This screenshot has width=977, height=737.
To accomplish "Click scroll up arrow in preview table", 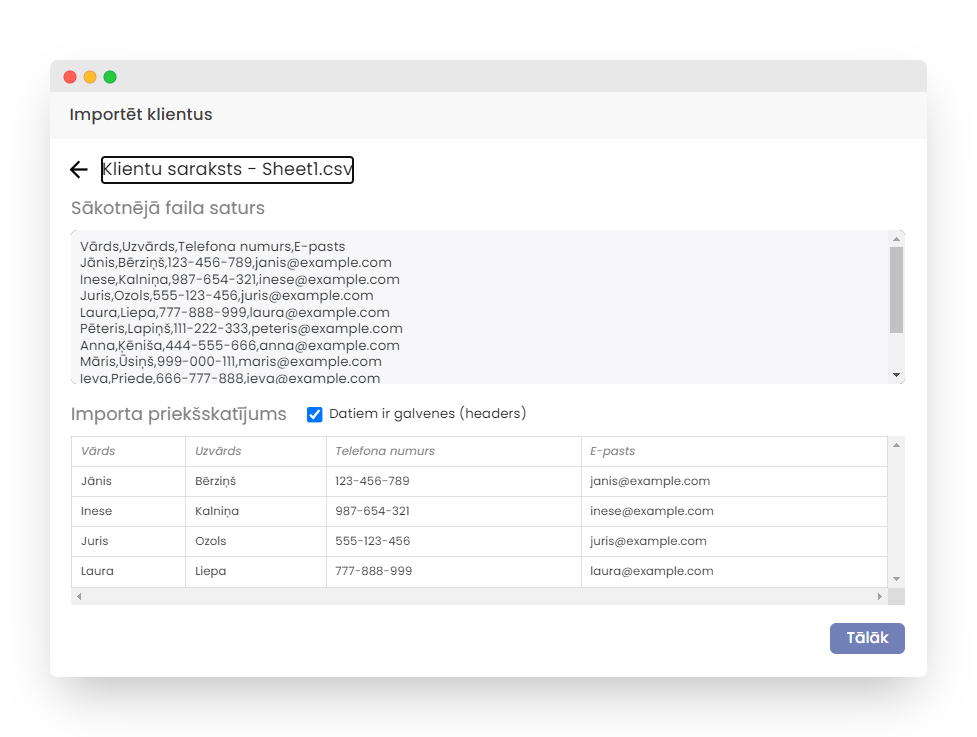I will pos(896,445).
